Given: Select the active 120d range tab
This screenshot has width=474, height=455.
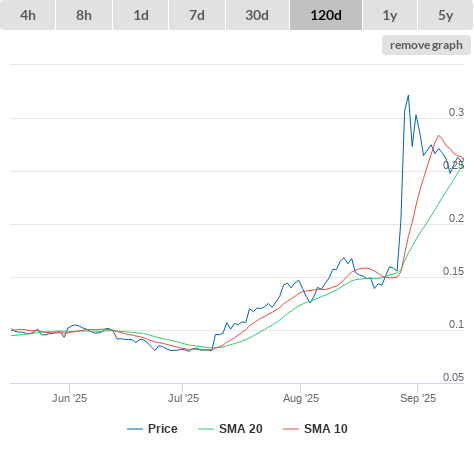Looking at the screenshot, I should click(x=326, y=15).
